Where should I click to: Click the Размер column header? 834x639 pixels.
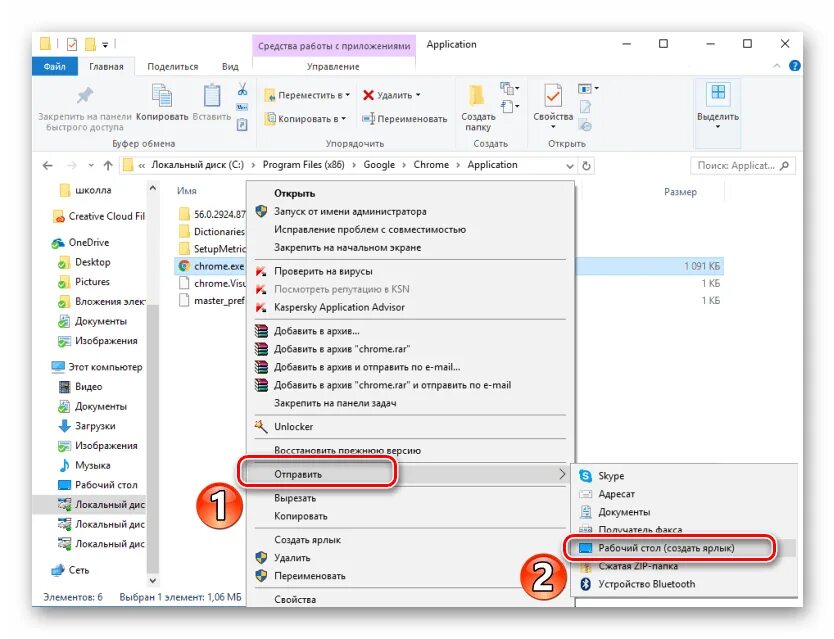click(680, 192)
